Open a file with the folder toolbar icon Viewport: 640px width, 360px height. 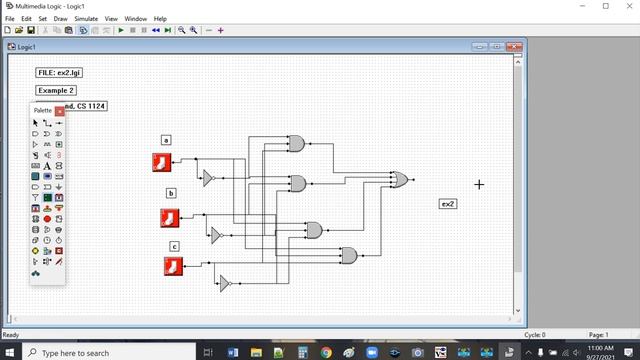[19, 30]
